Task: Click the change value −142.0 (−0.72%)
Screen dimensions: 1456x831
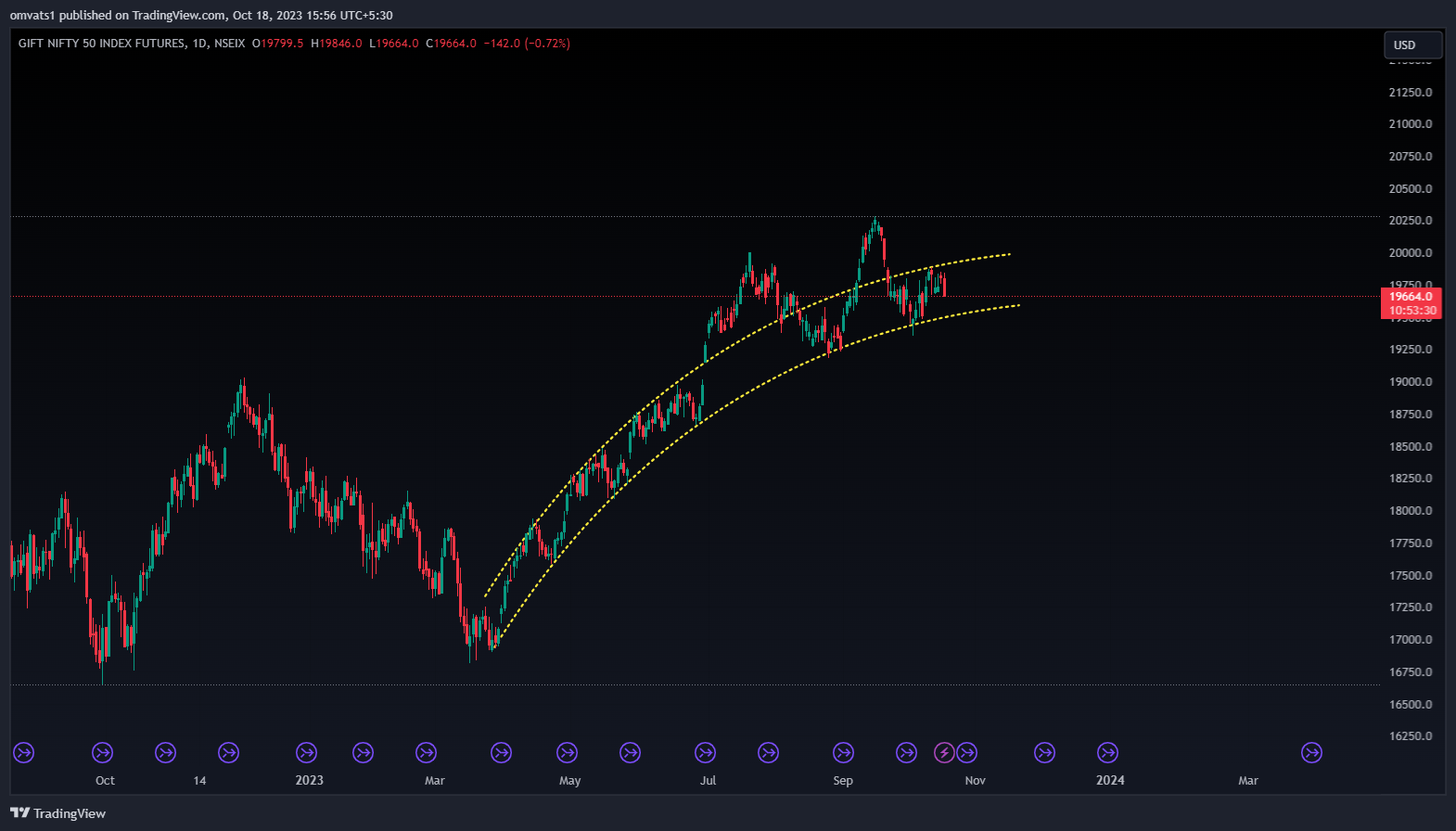Action: pos(527,44)
